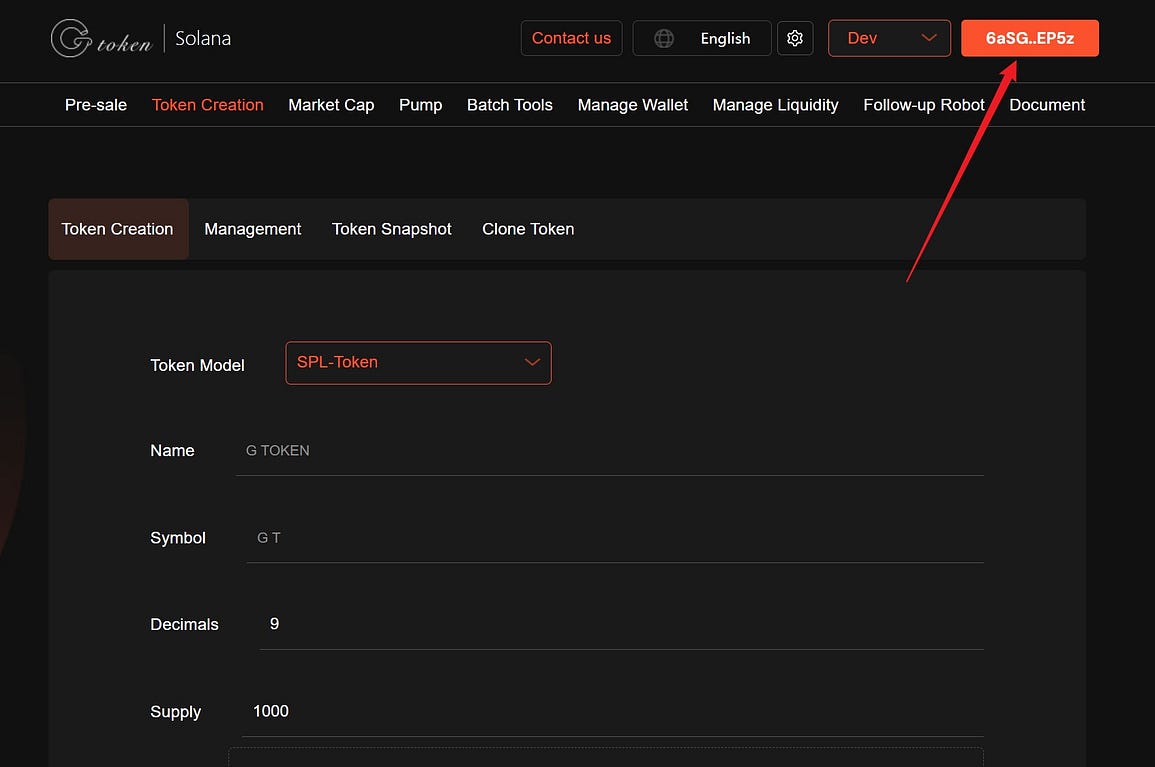Image resolution: width=1155 pixels, height=767 pixels.
Task: Expand the Dev network dropdown
Action: coord(889,38)
